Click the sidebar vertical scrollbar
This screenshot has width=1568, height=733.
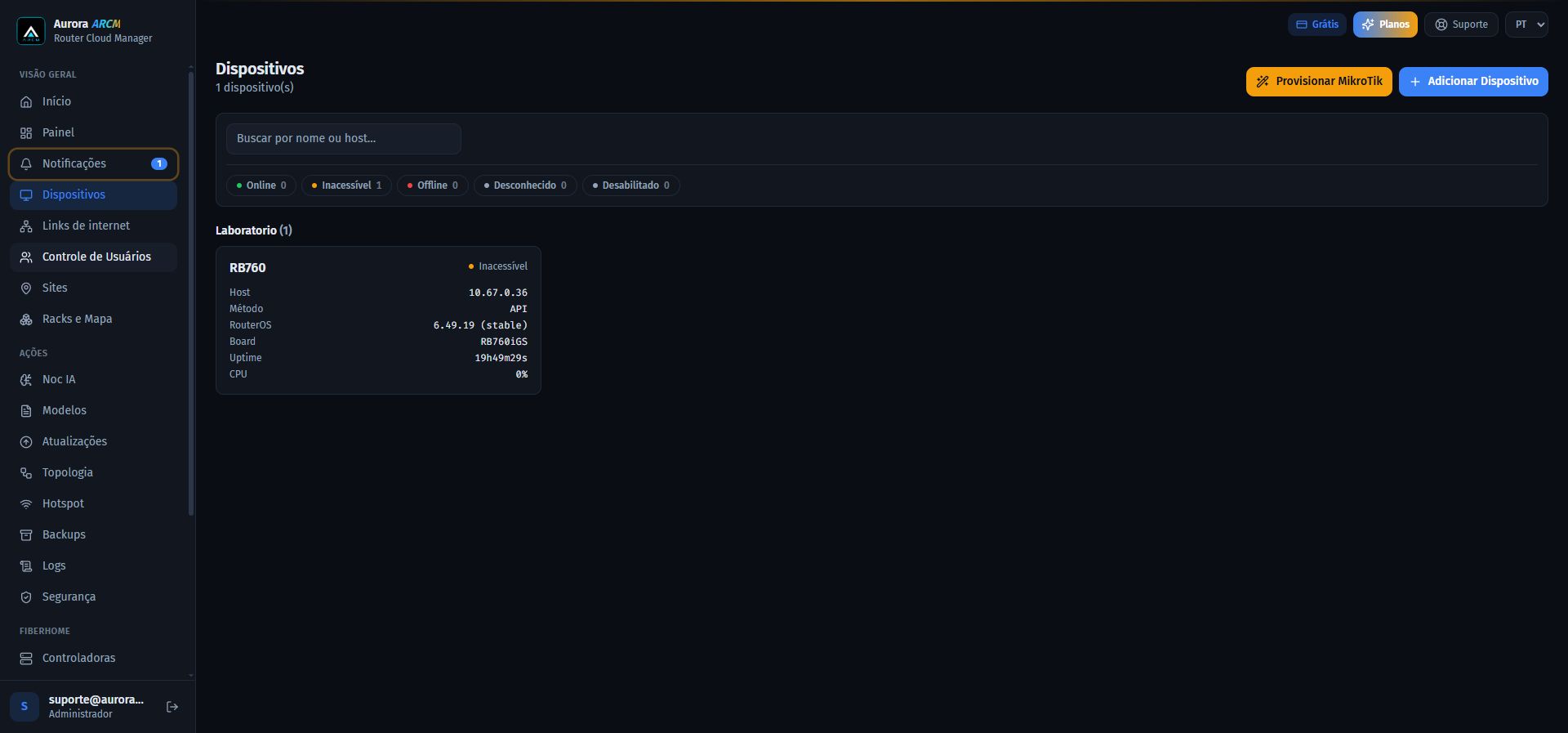191,294
